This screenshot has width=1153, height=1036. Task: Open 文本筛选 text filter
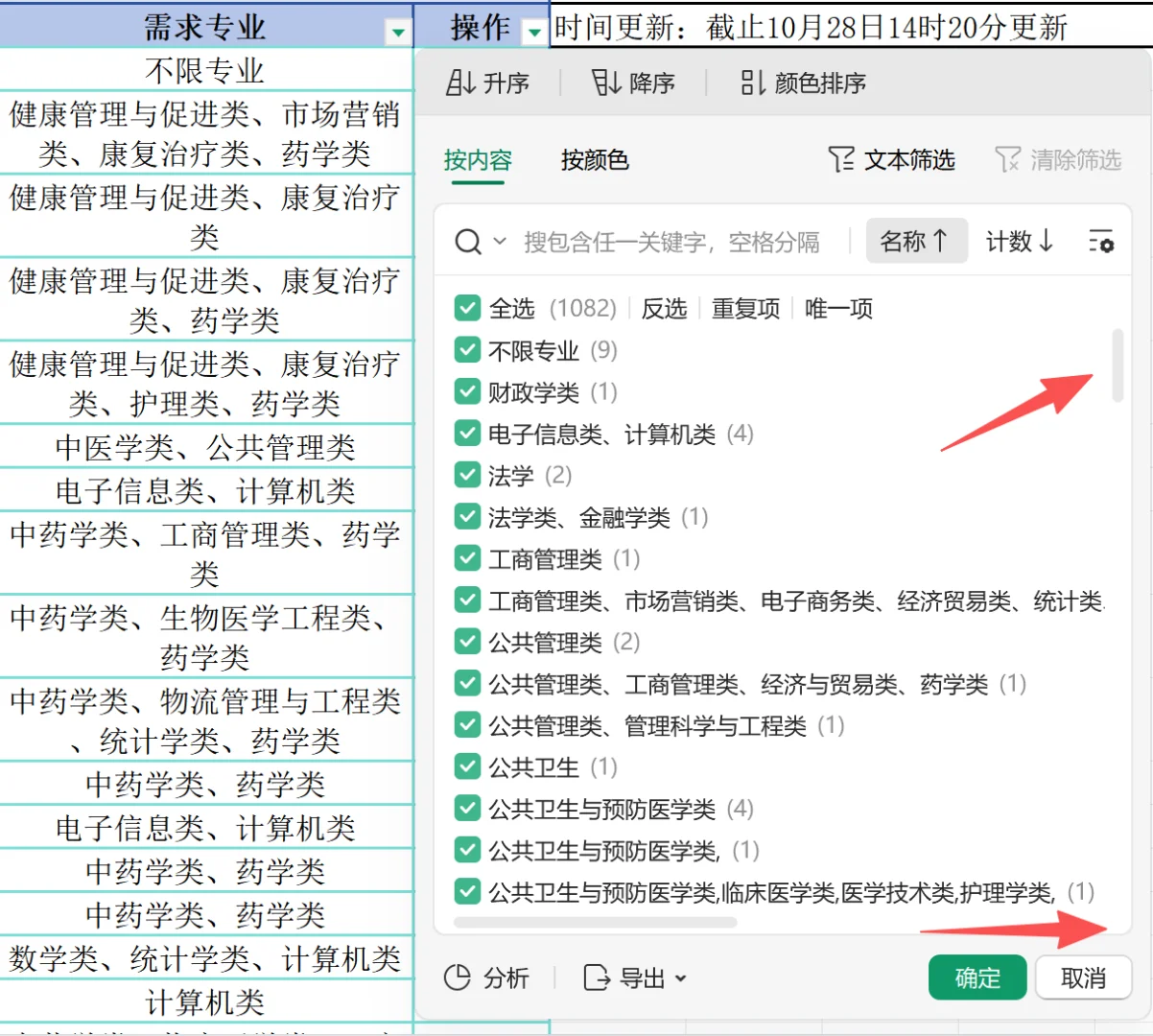coord(891,159)
